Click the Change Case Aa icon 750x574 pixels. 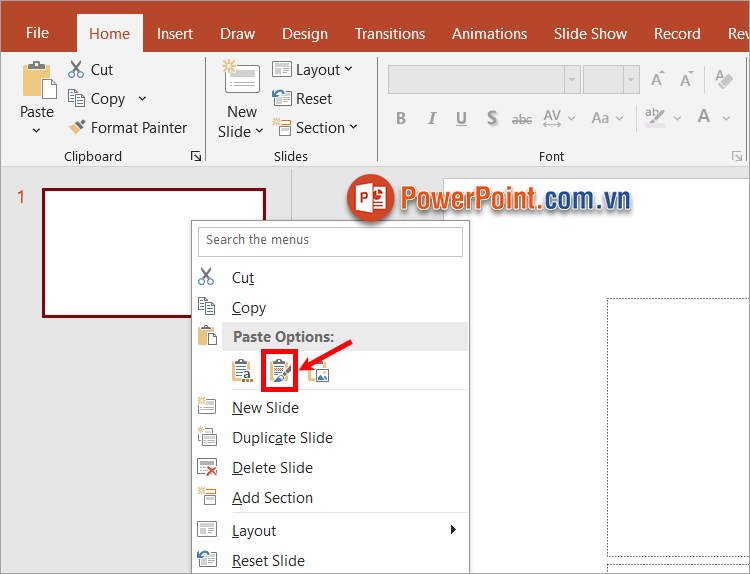tap(600, 118)
